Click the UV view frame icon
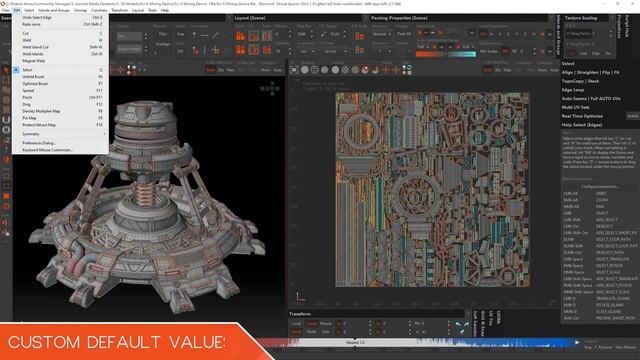The height and width of the screenshot is (360, 640). coord(294,70)
